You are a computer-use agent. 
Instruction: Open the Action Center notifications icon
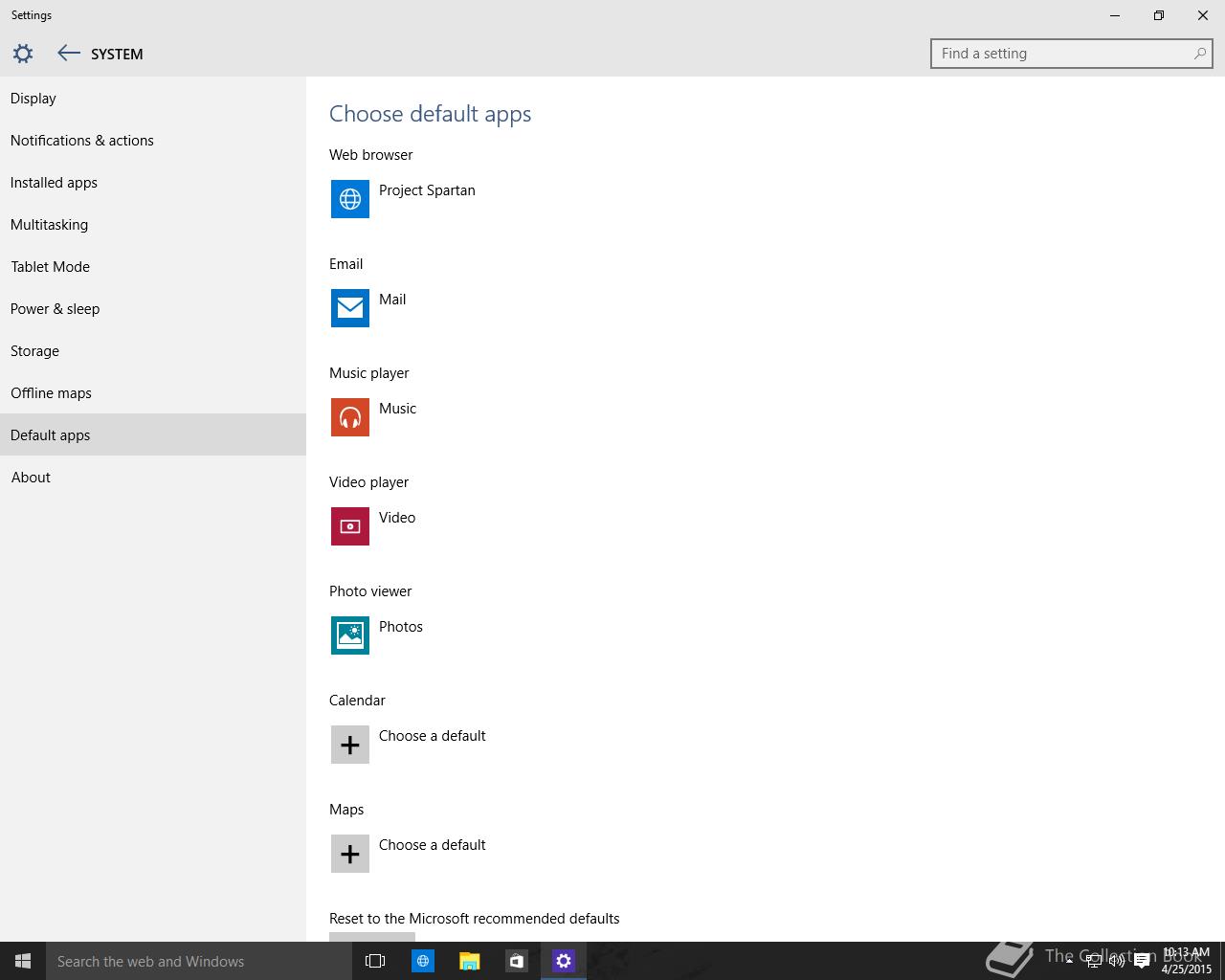pyautogui.click(x=1142, y=961)
